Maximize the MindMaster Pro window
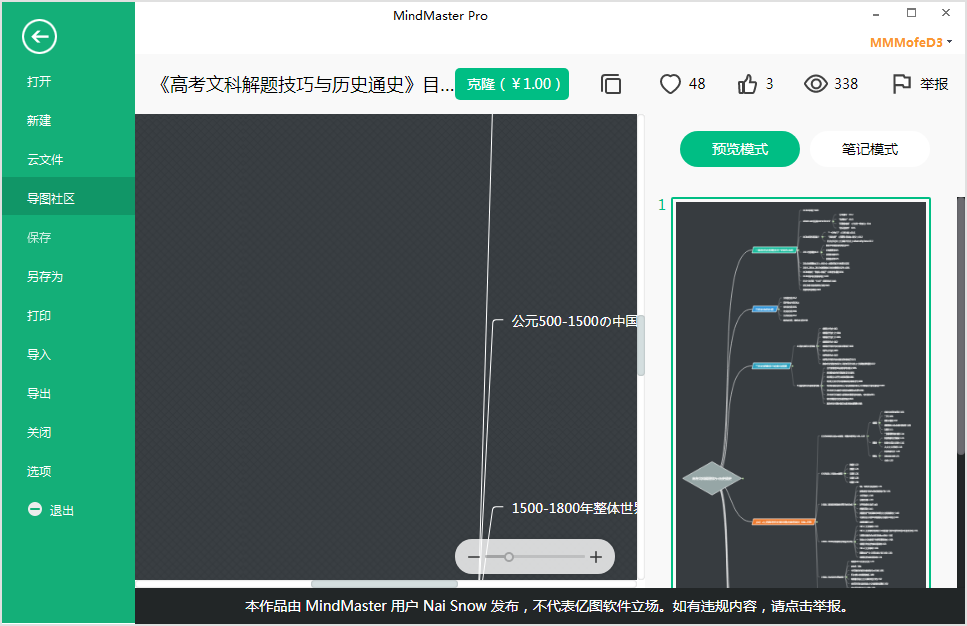Image resolution: width=967 pixels, height=626 pixels. click(x=911, y=13)
